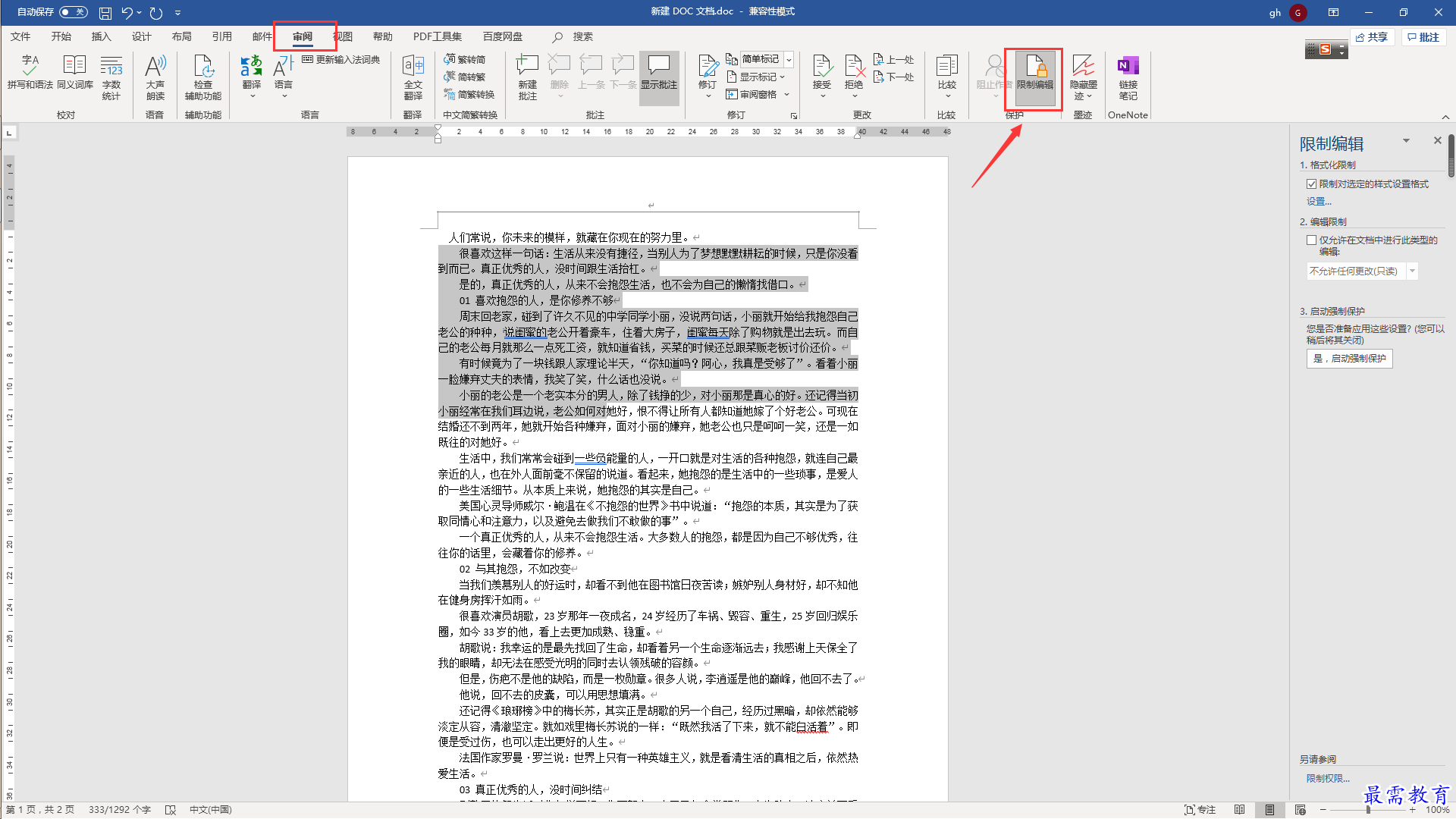This screenshot has width=1456, height=819.
Task: Go to 下一处 next change
Action: [x=894, y=77]
